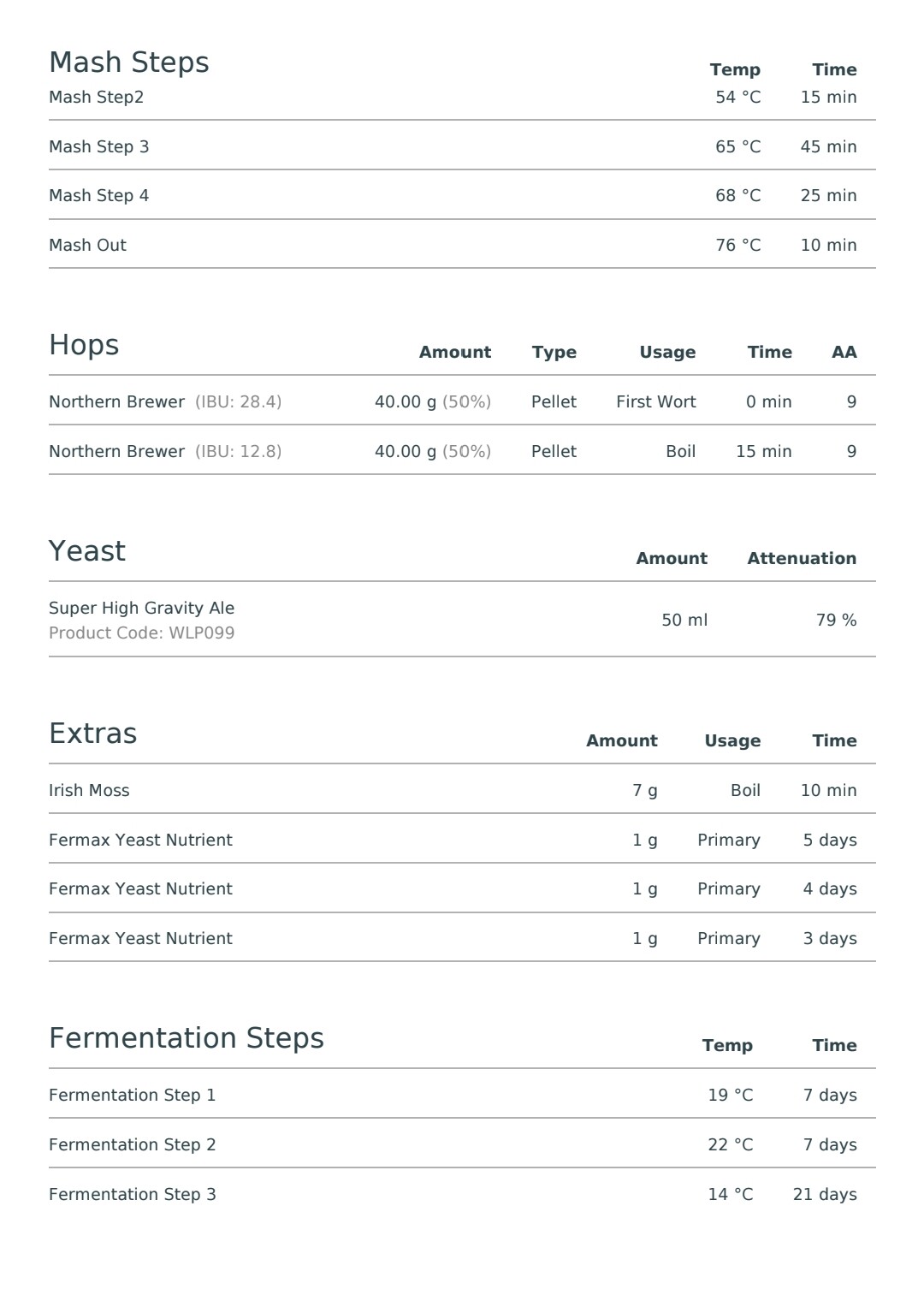Select Fermax Yeast Nutrient 5 days row

pyautogui.click(x=462, y=839)
